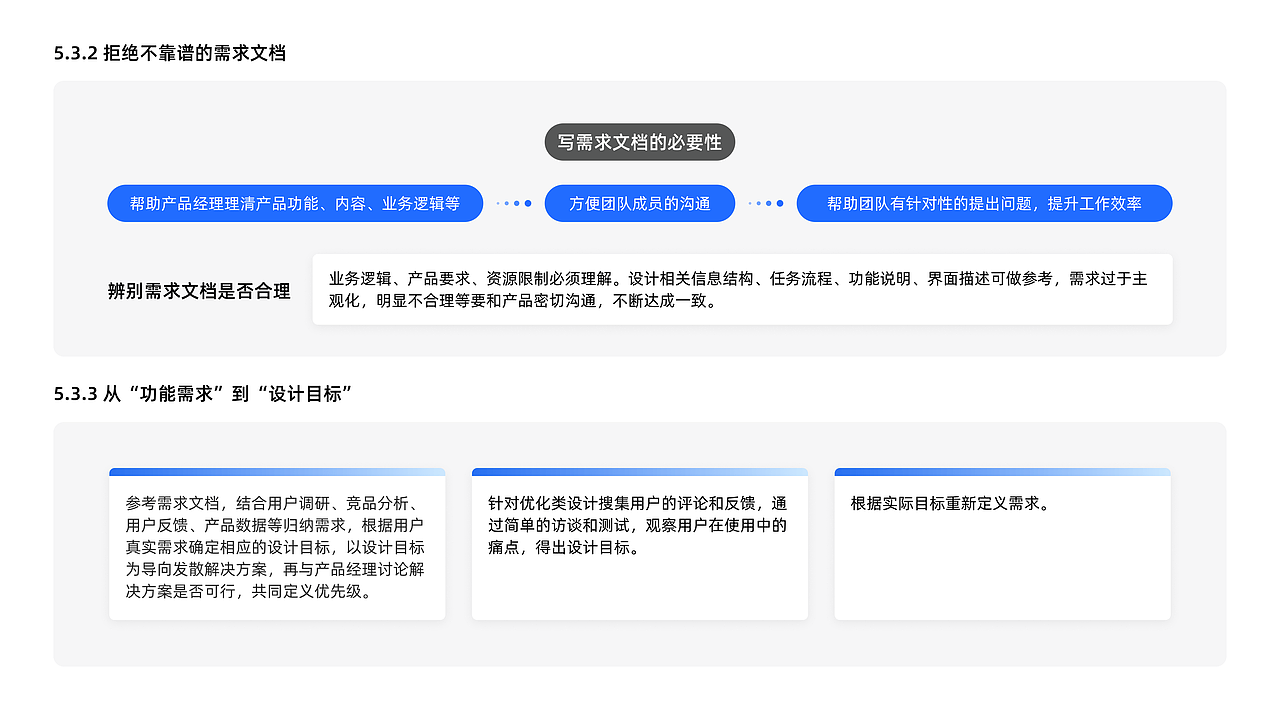Screen dimensions: 1280x720
Task: Click the blue gradient strip on the middle card
Action: pos(639,471)
